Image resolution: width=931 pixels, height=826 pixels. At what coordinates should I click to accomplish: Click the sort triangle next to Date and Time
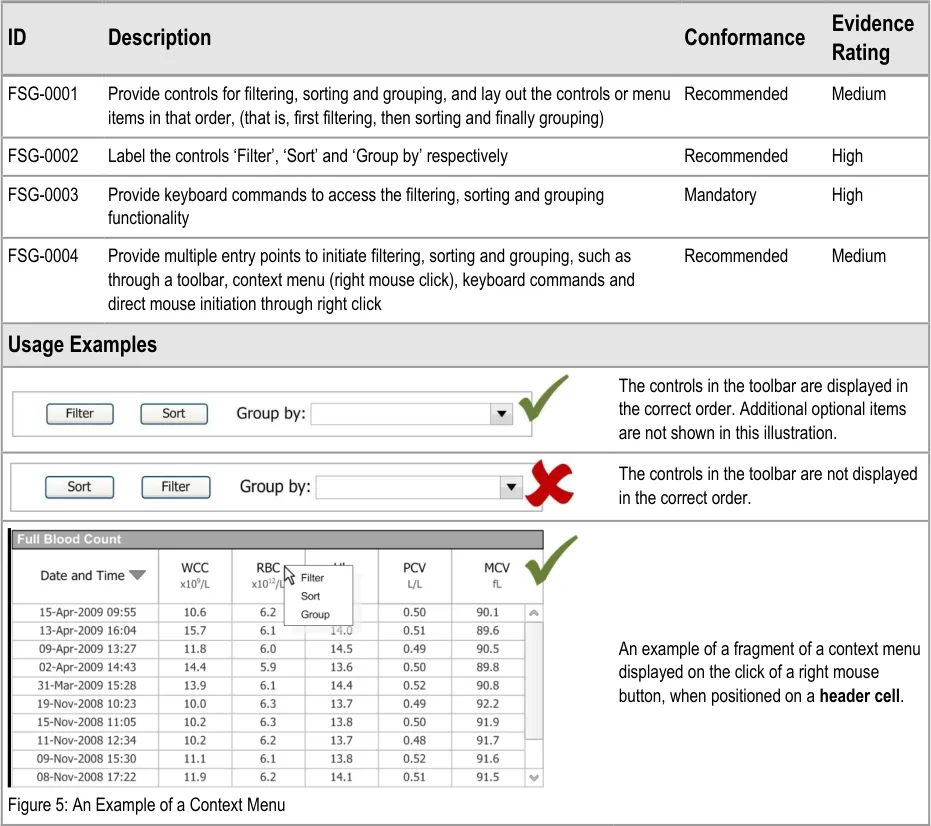point(138,575)
